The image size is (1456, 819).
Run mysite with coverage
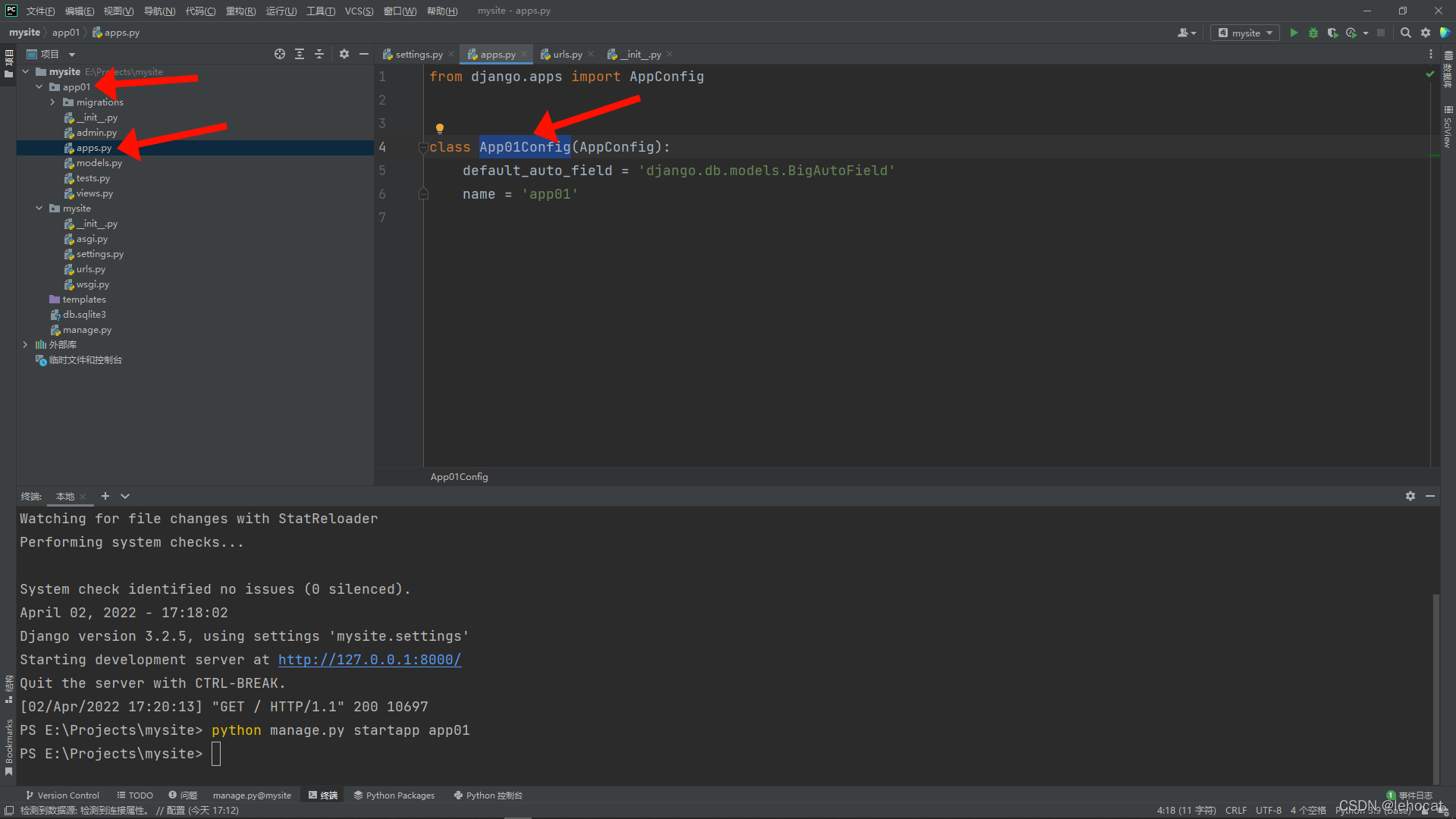pos(1332,33)
